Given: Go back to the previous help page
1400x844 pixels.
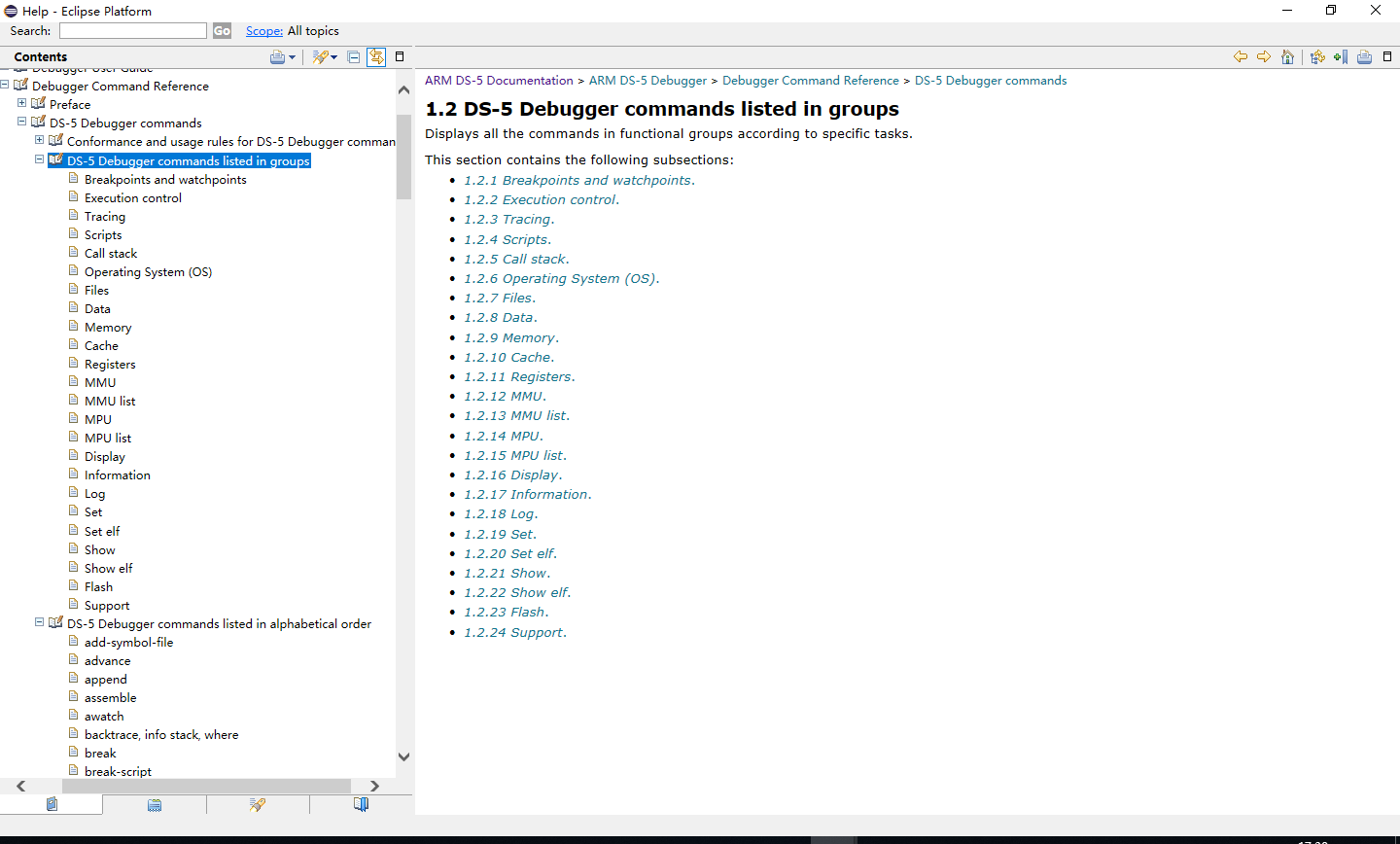Looking at the screenshot, I should tap(1241, 56).
